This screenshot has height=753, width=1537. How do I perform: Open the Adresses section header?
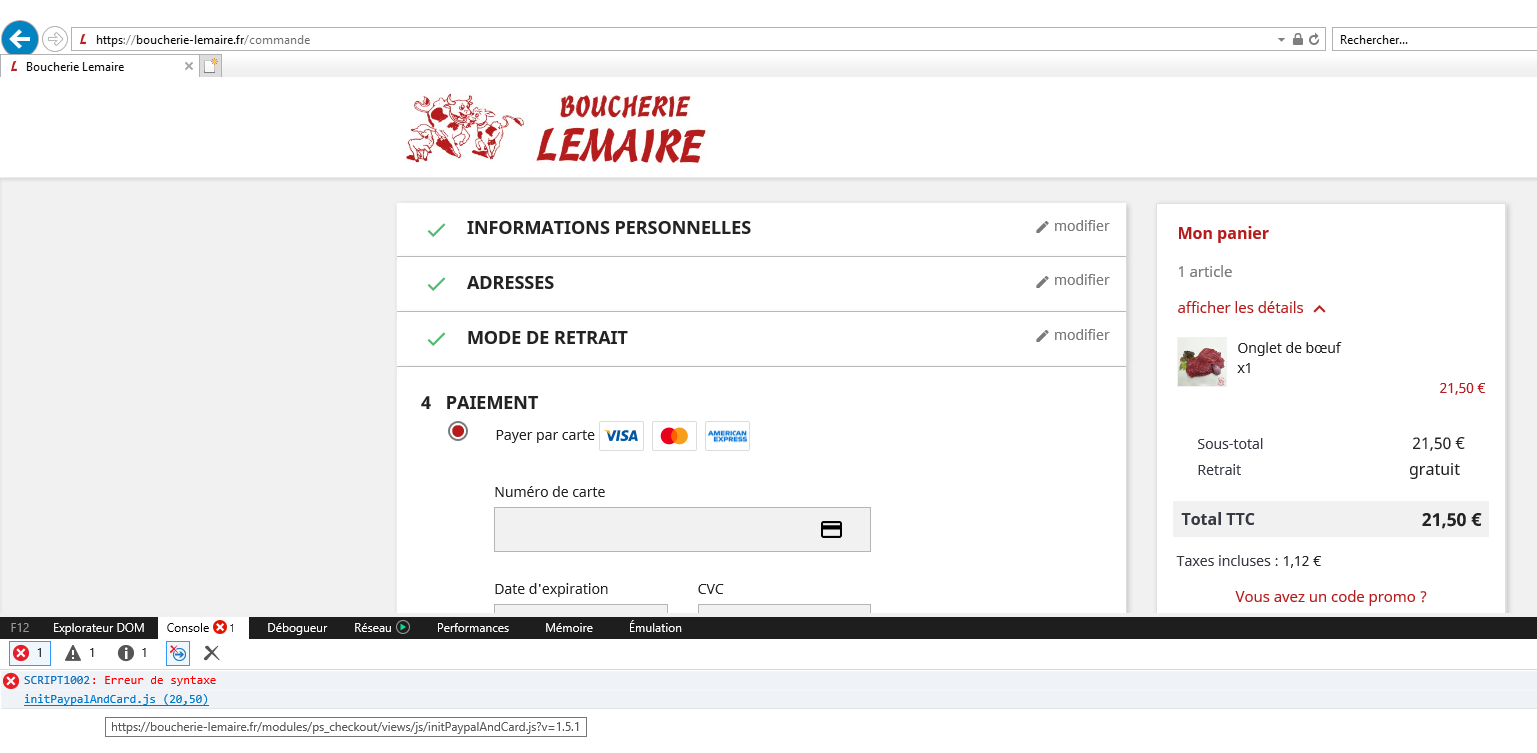(510, 283)
